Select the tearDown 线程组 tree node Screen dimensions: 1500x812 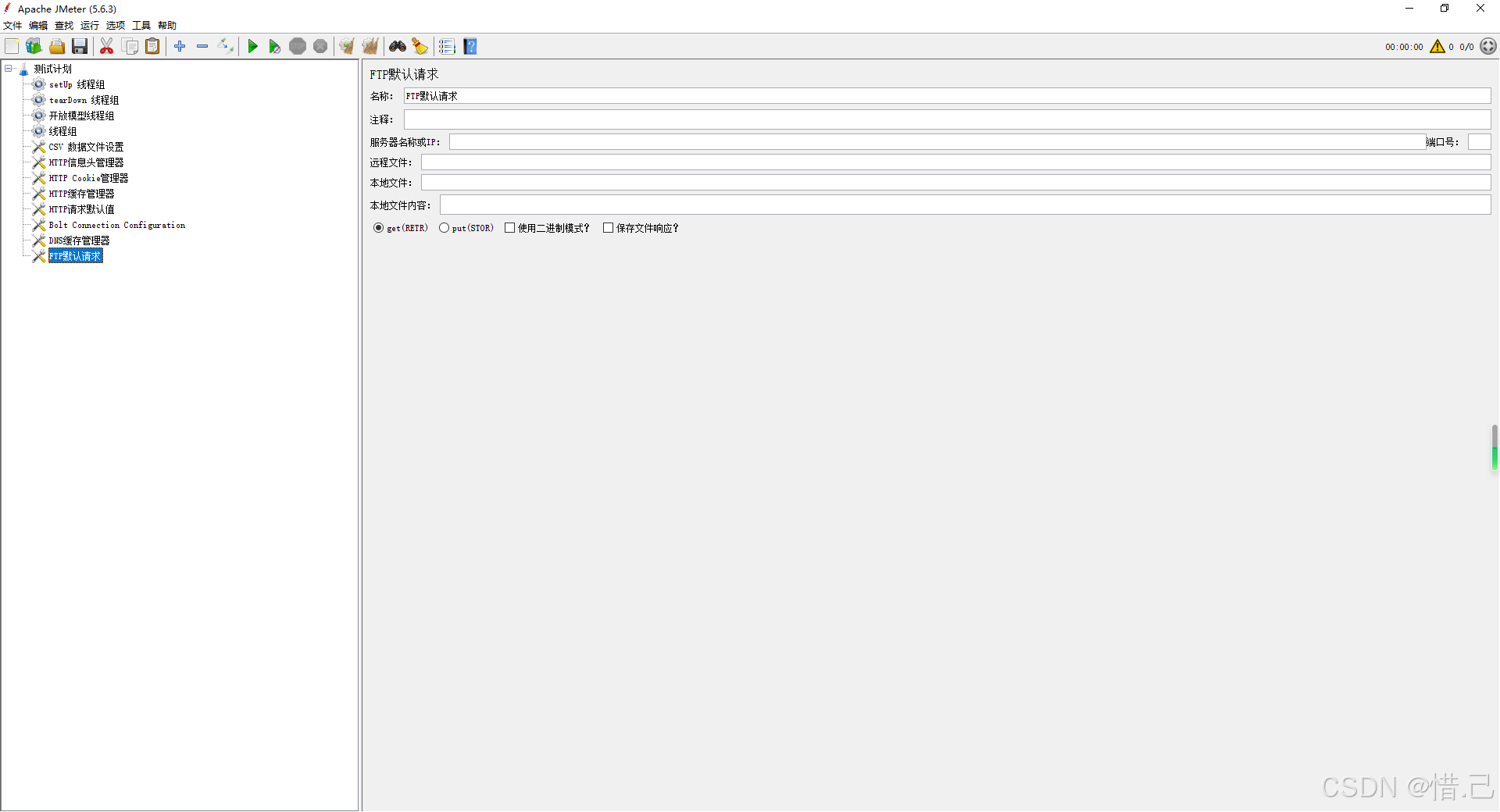coord(84,100)
